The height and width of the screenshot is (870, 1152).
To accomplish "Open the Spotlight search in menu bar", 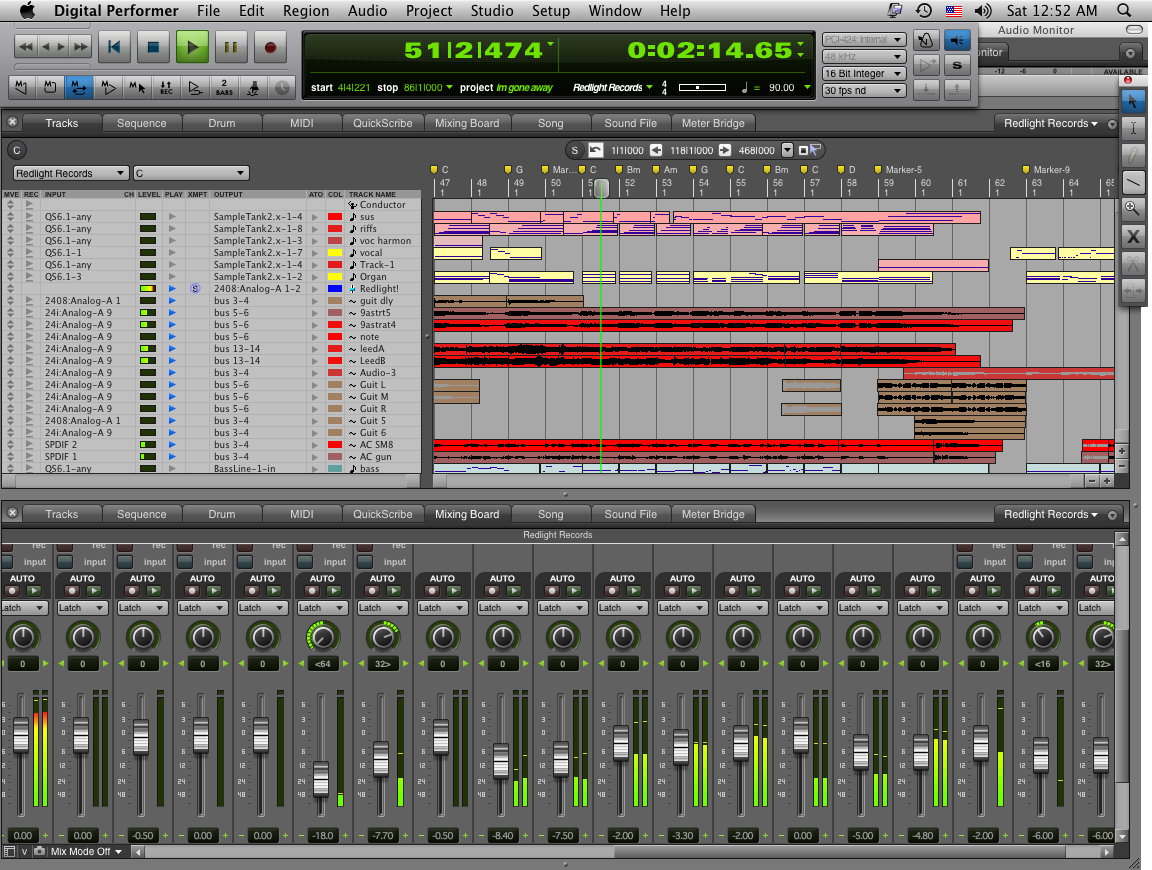I will [1124, 10].
